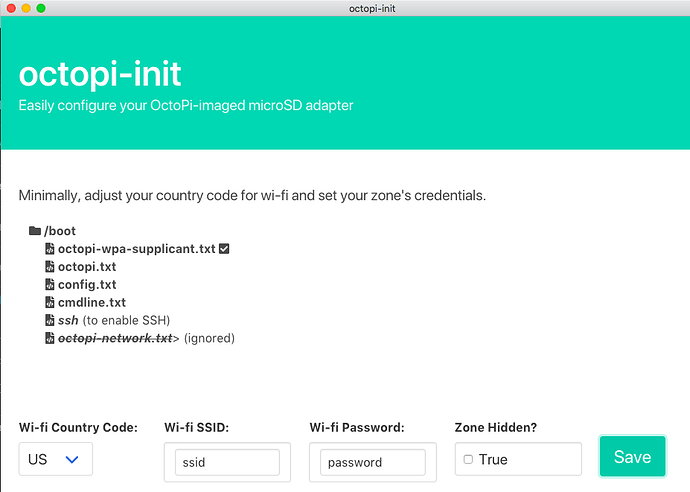Screen dimensions: 690x492
Task: Click the /boot folder label
Action: pyautogui.click(x=60, y=231)
